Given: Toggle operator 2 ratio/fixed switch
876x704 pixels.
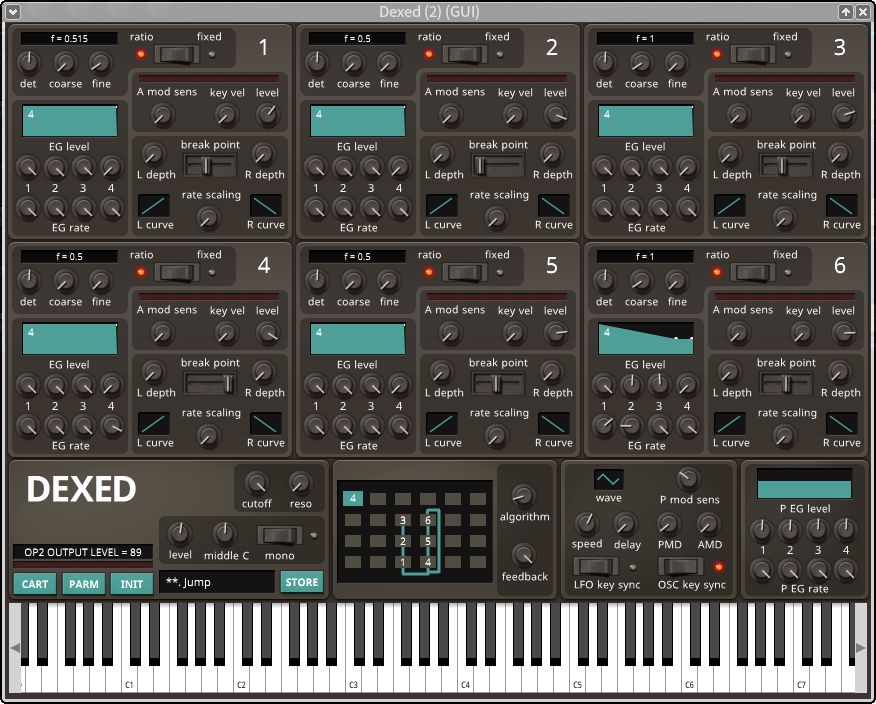Looking at the screenshot, I should 465,54.
